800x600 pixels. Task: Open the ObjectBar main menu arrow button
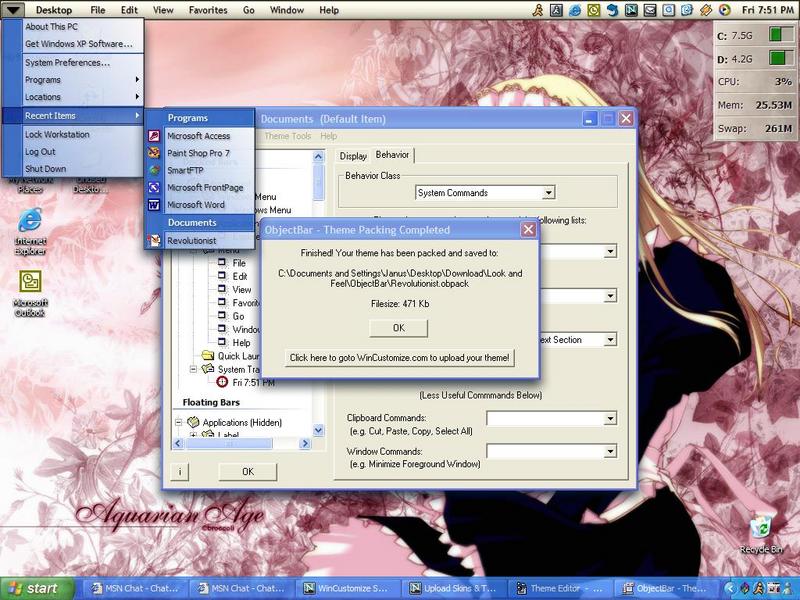click(x=12, y=10)
